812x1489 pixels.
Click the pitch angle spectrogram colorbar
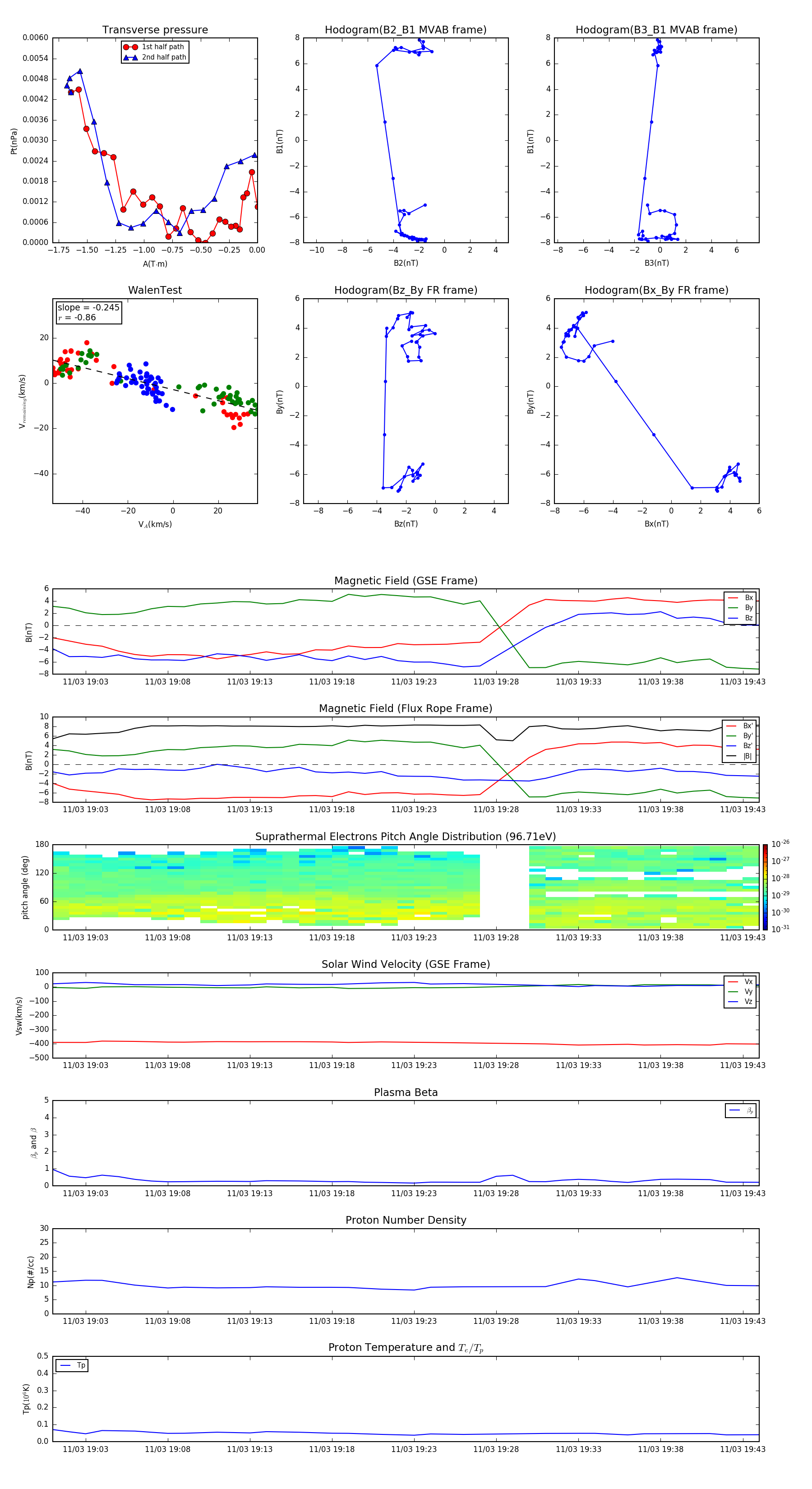[x=765, y=887]
